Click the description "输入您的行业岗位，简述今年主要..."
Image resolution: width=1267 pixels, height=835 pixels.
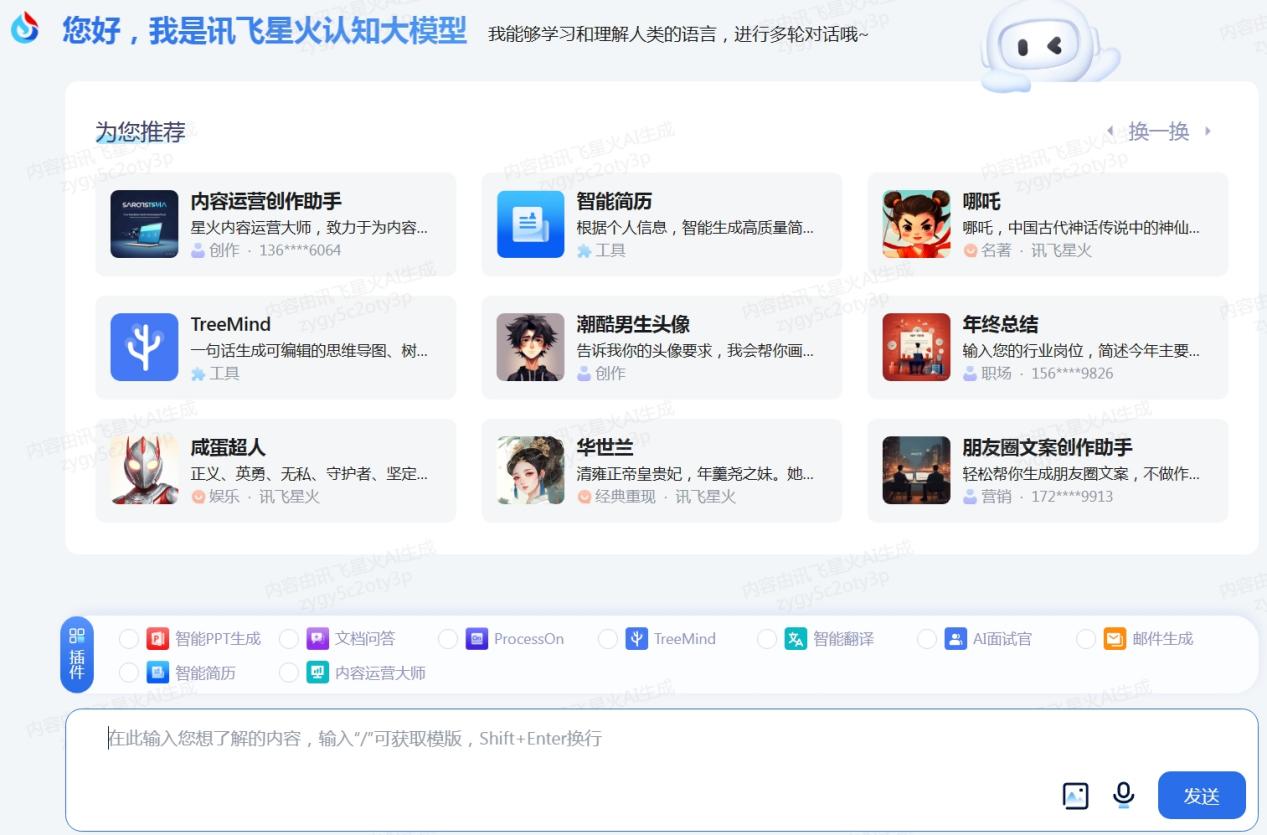1081,350
